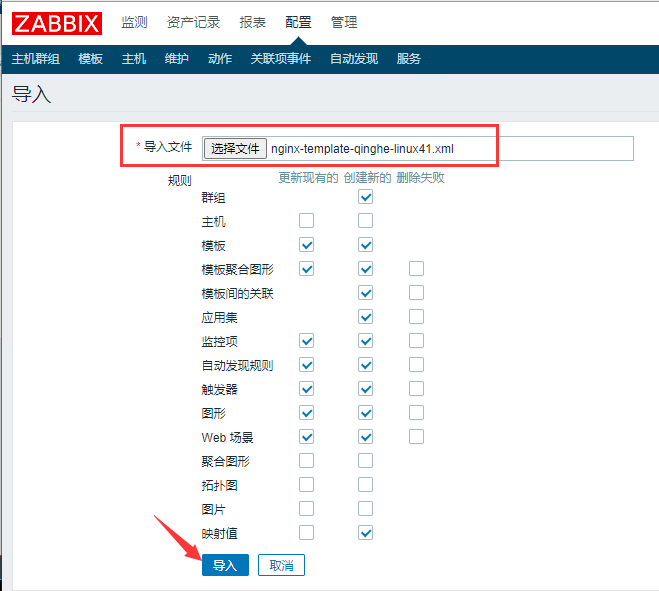Enable 图形 delete missing checkbox

(416, 413)
